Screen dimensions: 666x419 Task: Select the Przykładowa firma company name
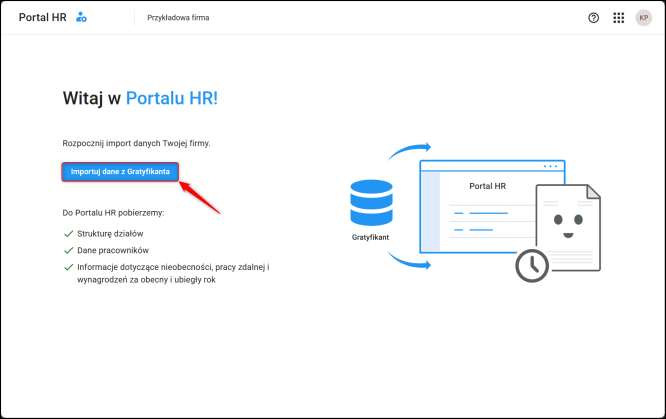tap(178, 18)
